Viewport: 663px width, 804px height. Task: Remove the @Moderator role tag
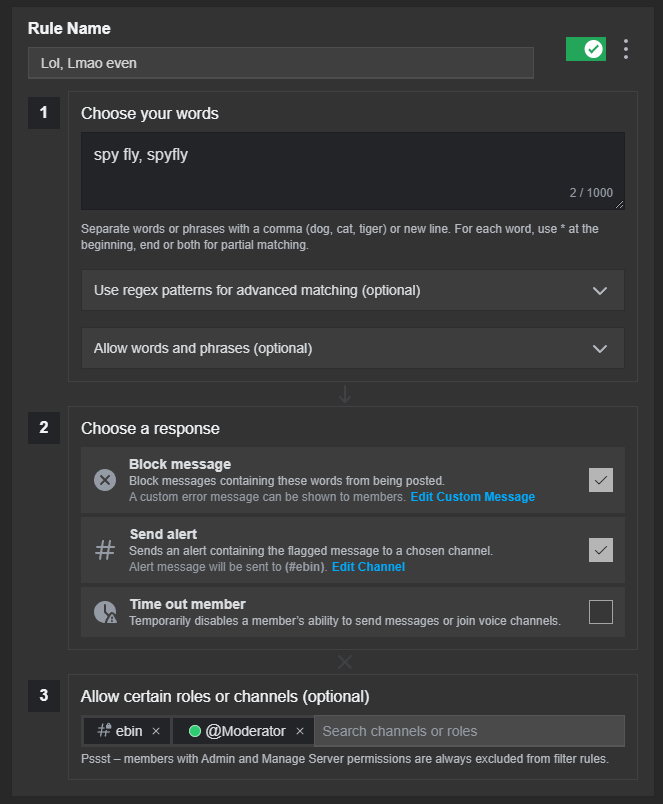tap(300, 731)
